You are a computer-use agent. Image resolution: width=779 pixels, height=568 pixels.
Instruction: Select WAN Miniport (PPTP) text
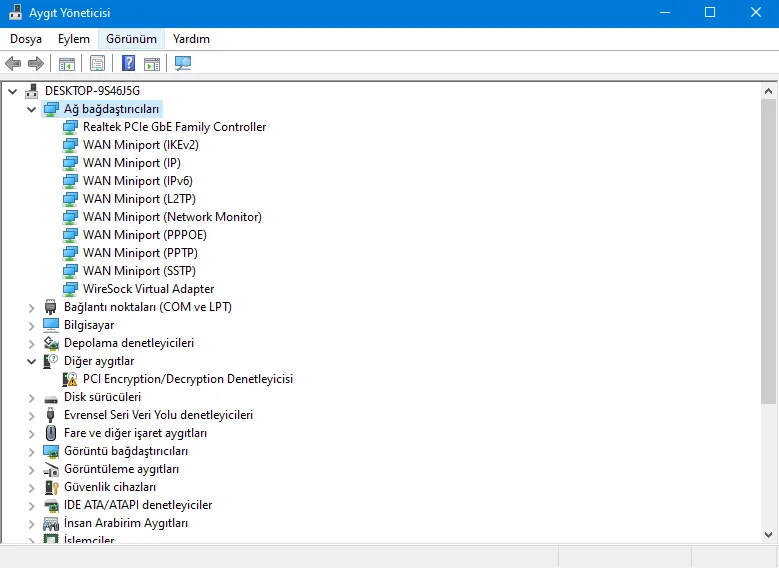click(x=140, y=253)
